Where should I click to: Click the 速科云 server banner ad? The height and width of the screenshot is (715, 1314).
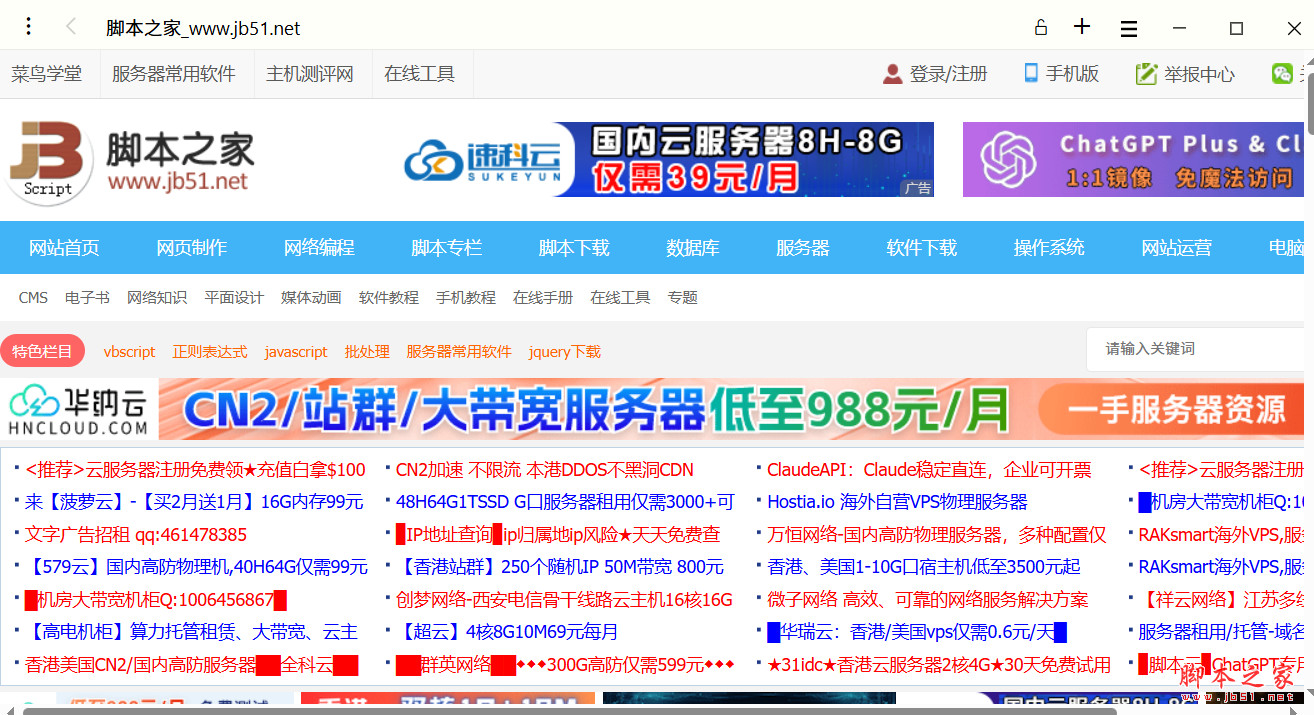668,159
